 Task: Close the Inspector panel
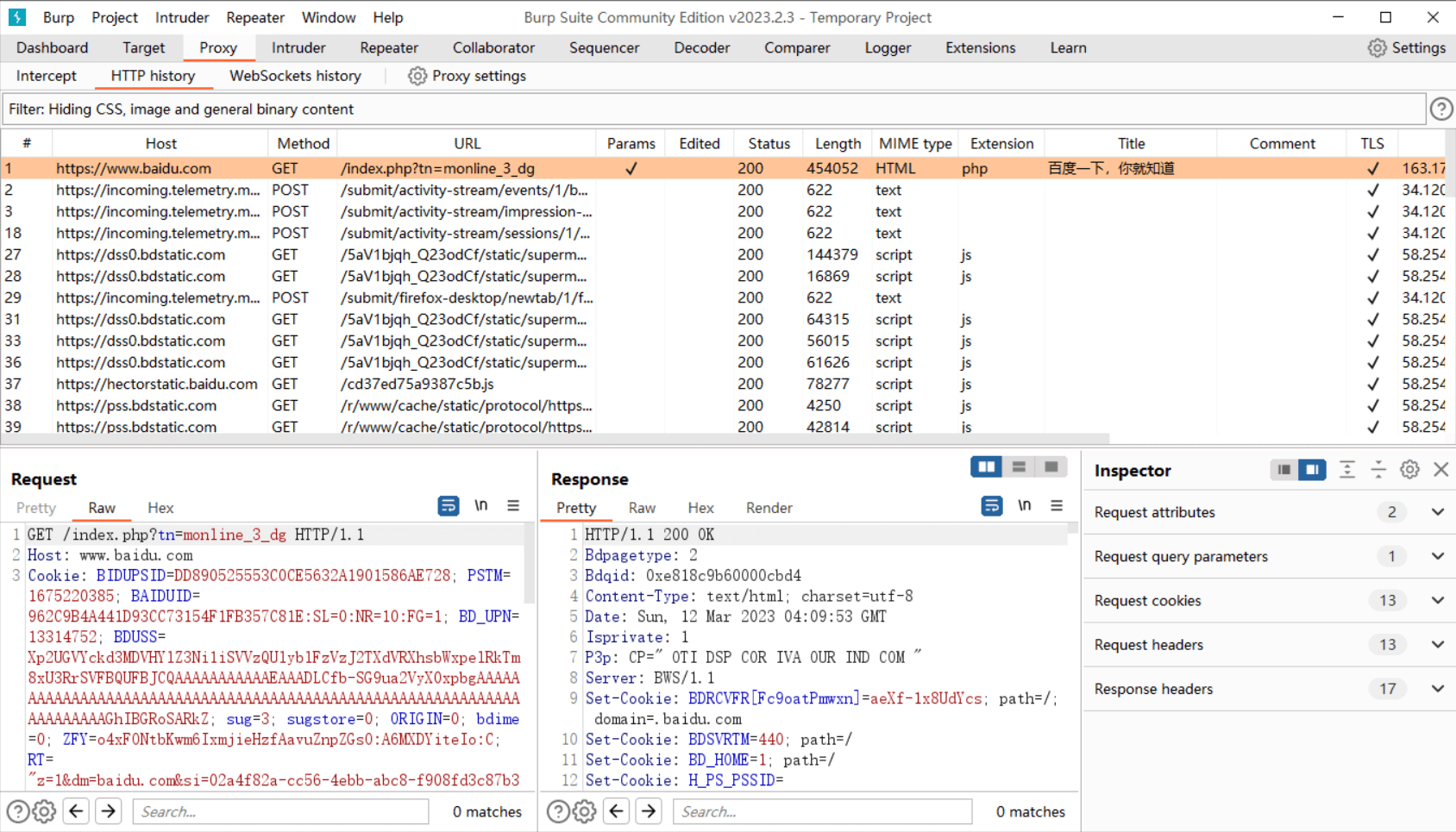(x=1440, y=470)
